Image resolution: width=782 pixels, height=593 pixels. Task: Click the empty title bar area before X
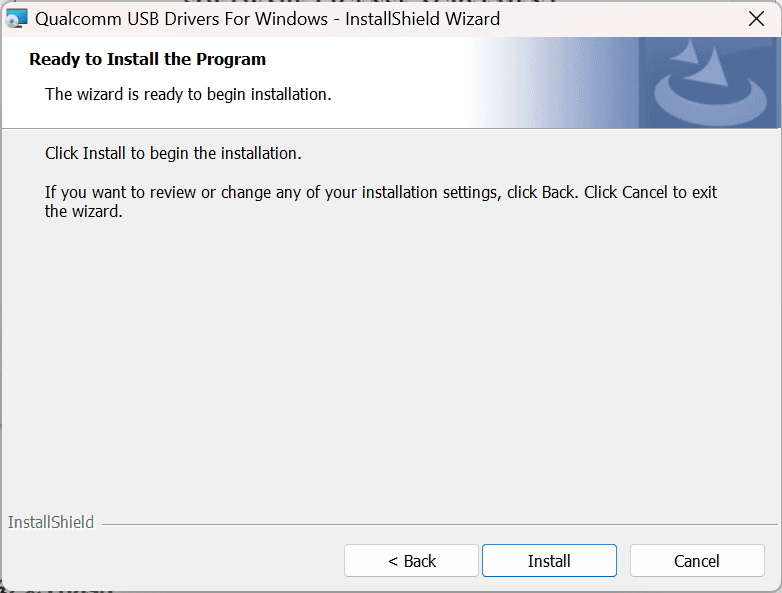click(x=618, y=19)
